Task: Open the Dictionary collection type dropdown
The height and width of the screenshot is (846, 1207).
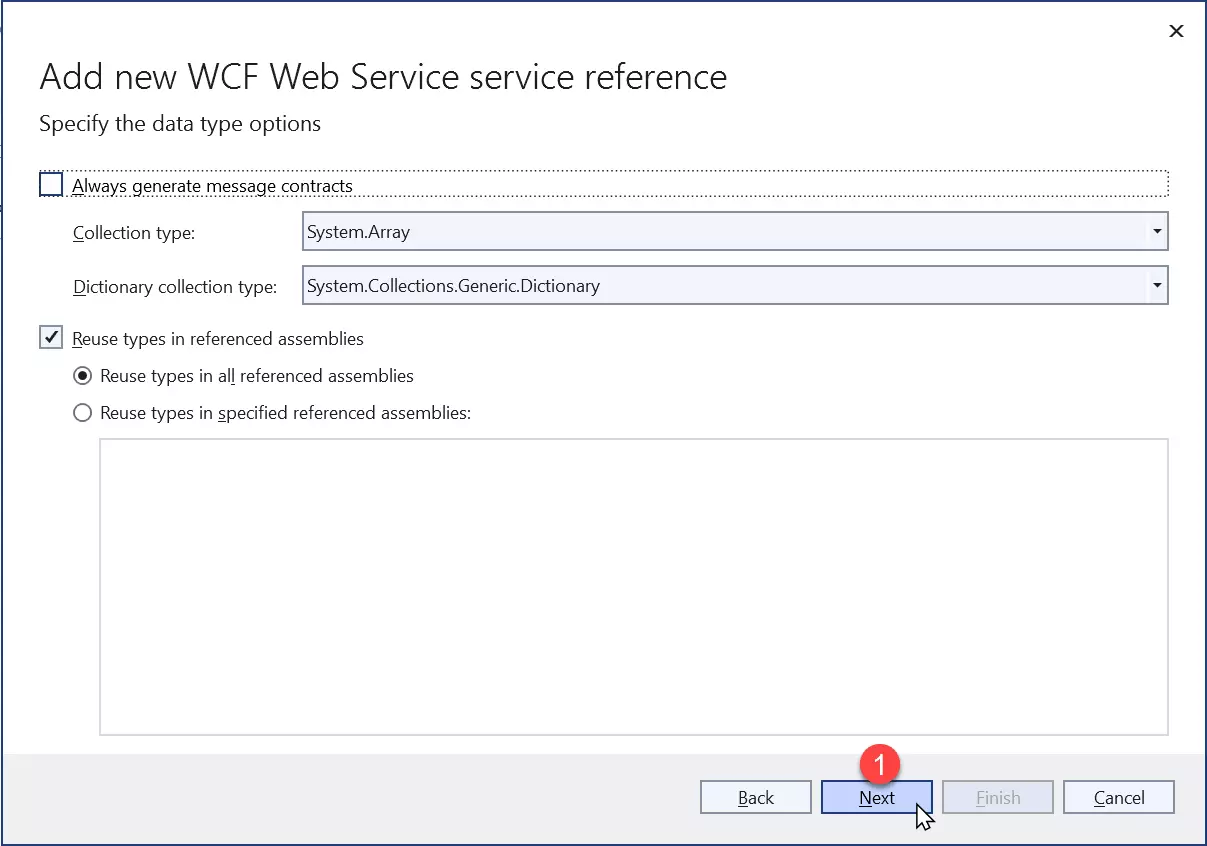Action: (x=735, y=285)
